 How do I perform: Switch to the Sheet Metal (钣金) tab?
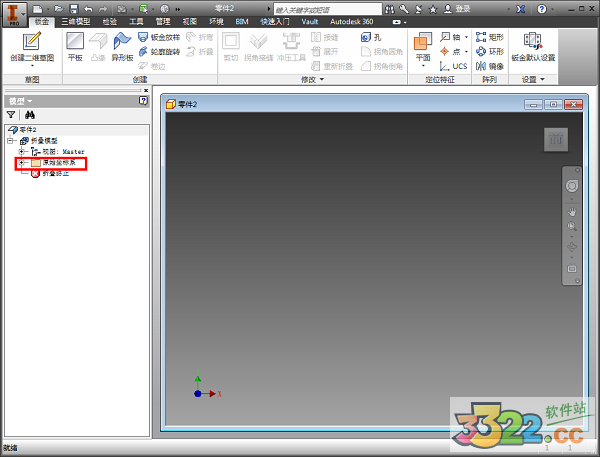click(x=42, y=21)
